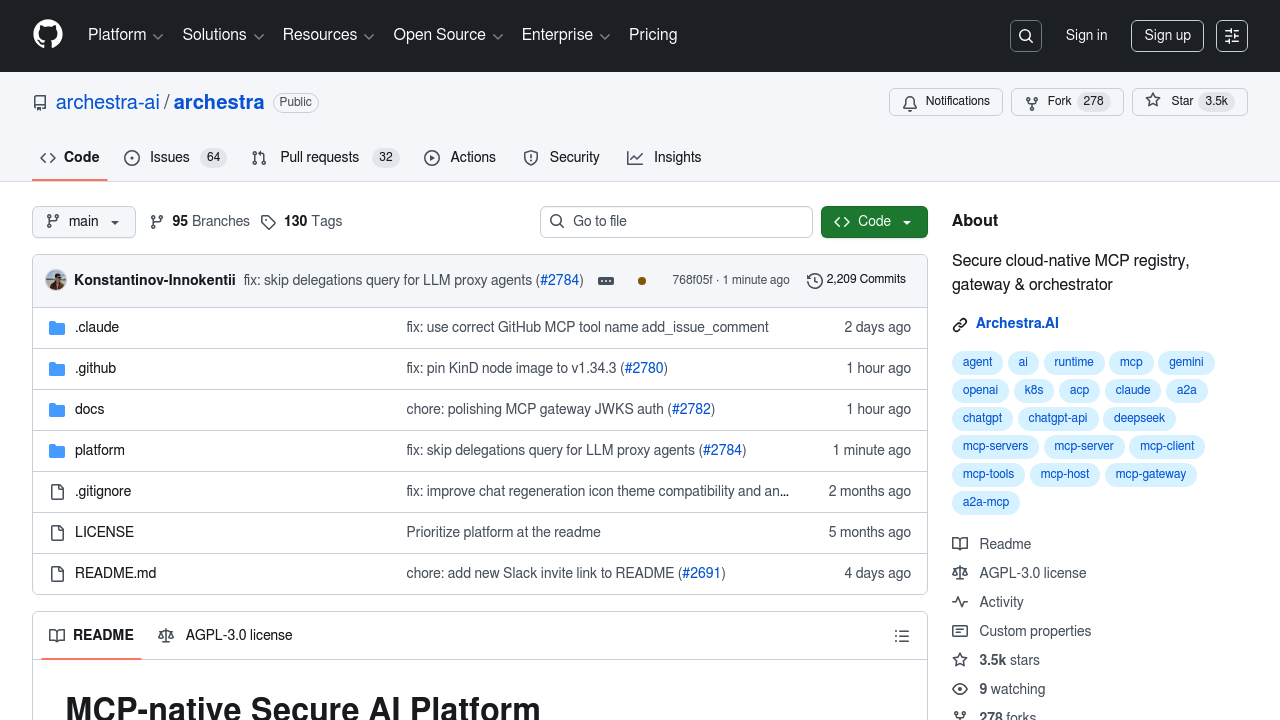Click the Sign up button
Image resolution: width=1280 pixels, height=720 pixels.
coord(1167,36)
